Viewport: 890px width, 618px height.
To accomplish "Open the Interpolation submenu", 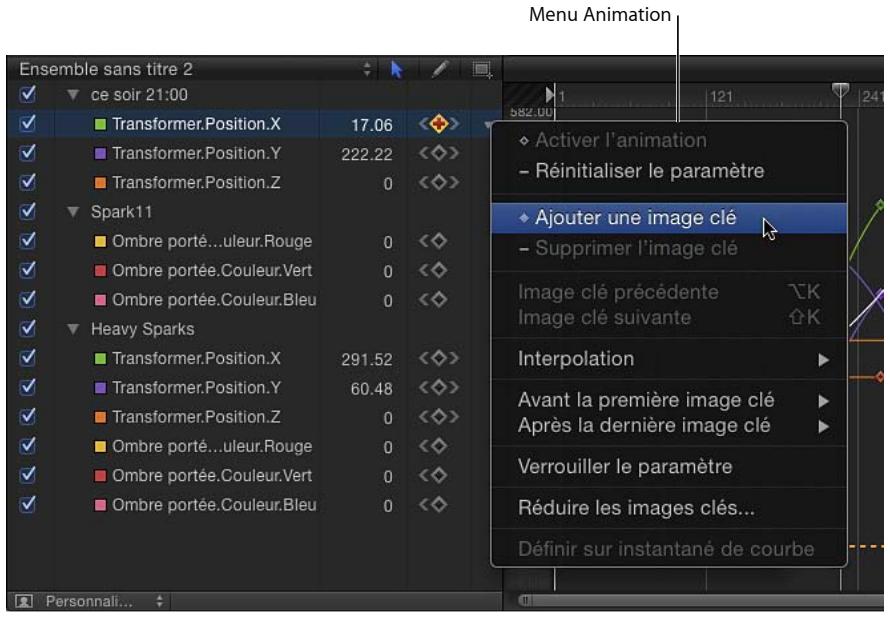I will point(669,359).
